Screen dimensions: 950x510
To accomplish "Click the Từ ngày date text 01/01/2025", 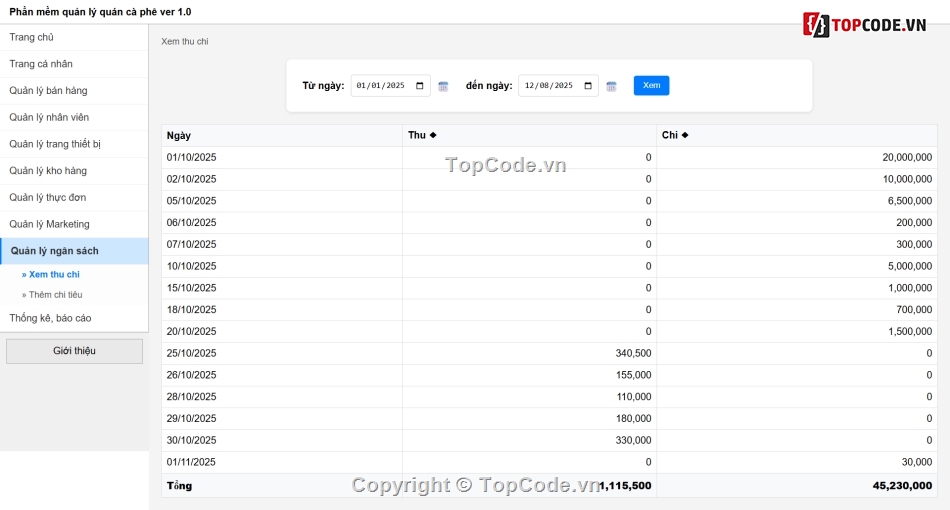I will point(380,85).
